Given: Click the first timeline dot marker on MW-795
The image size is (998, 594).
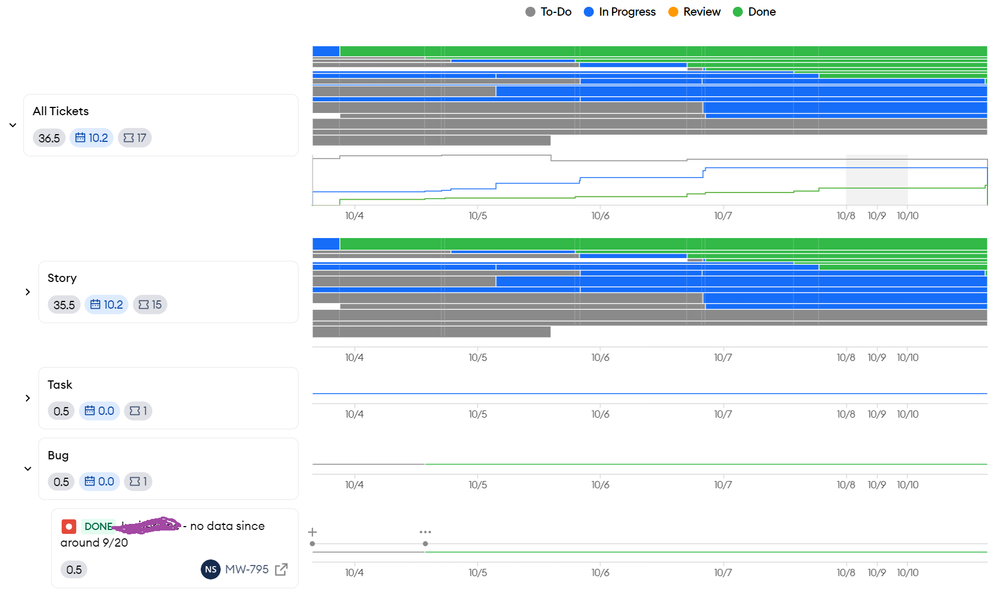Looking at the screenshot, I should [x=313, y=544].
